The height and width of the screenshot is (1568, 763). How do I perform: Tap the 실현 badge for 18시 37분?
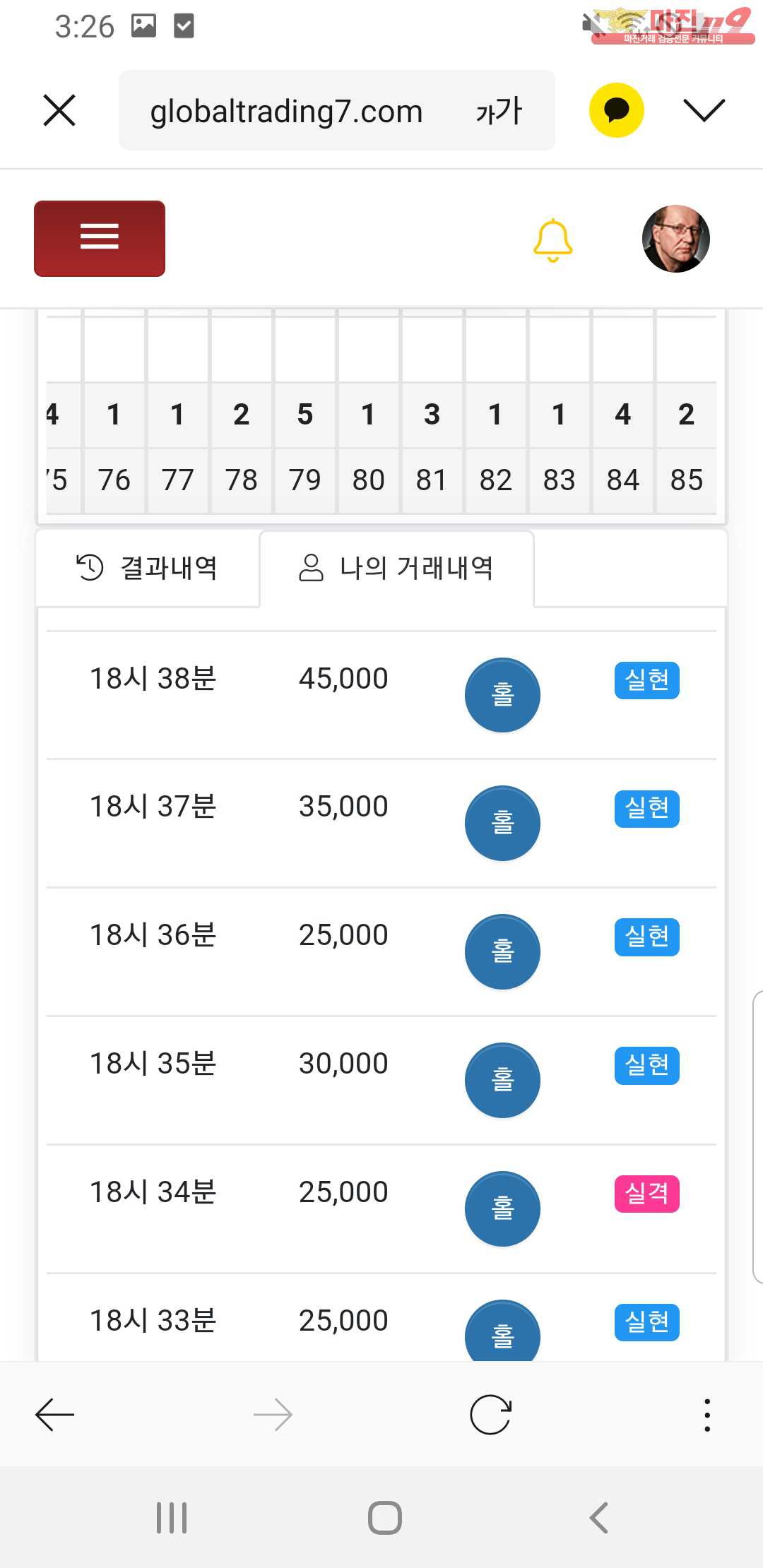tap(646, 809)
